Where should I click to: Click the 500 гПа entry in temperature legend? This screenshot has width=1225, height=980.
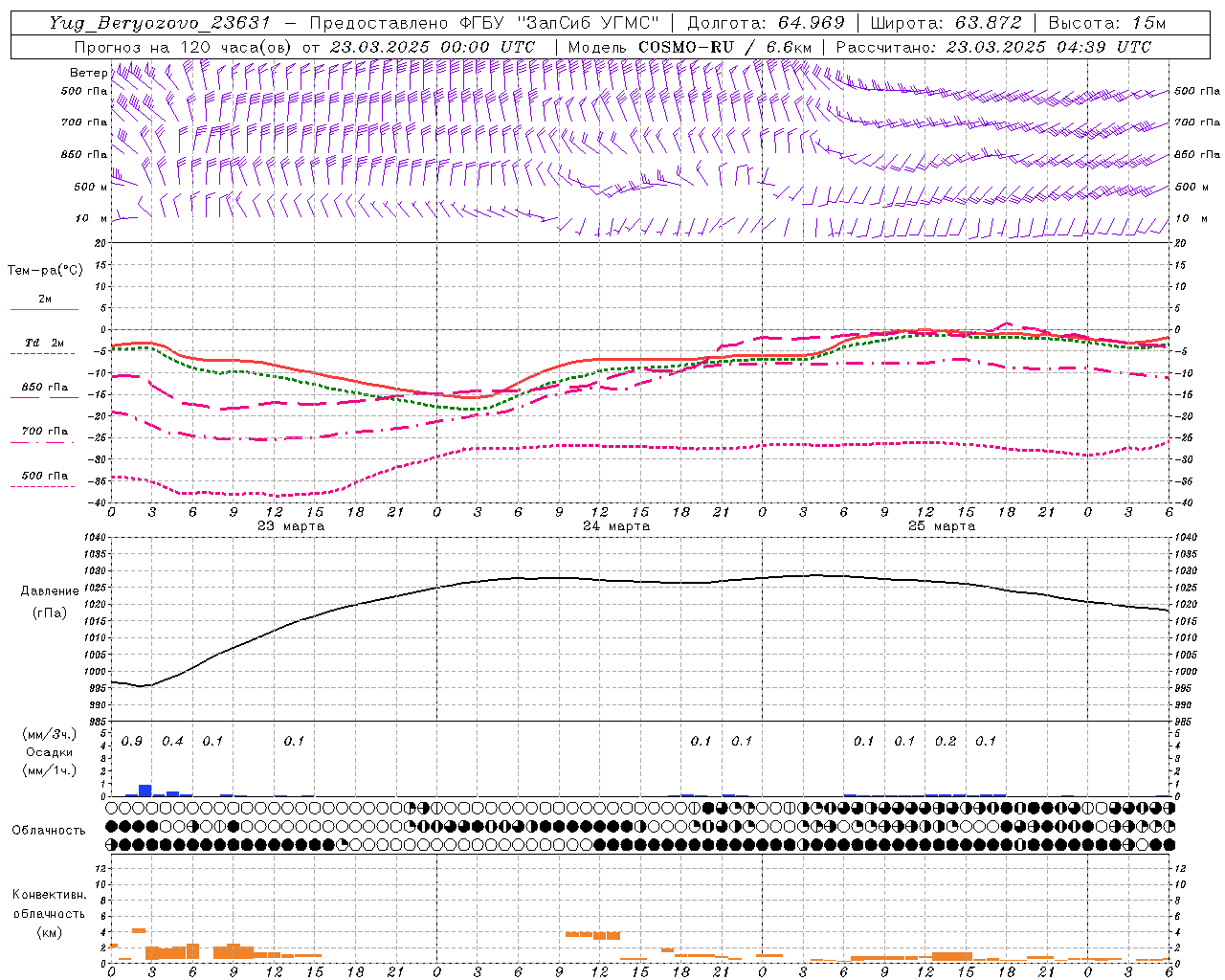click(45, 476)
